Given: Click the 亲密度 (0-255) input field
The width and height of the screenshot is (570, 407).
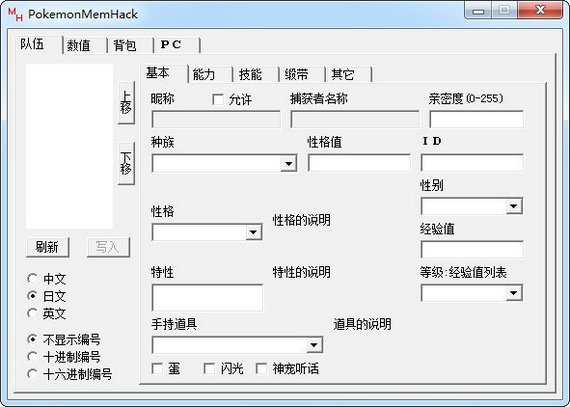Looking at the screenshot, I should (477, 119).
